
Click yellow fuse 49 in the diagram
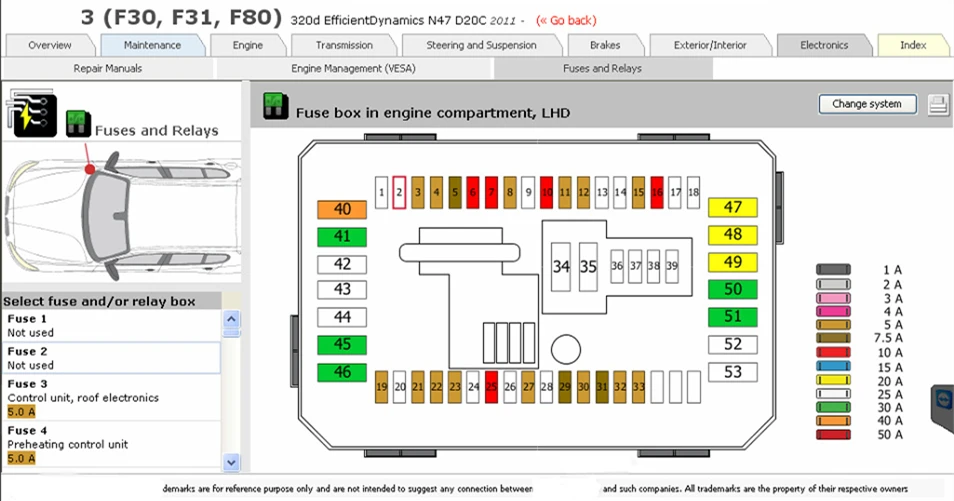click(x=733, y=262)
